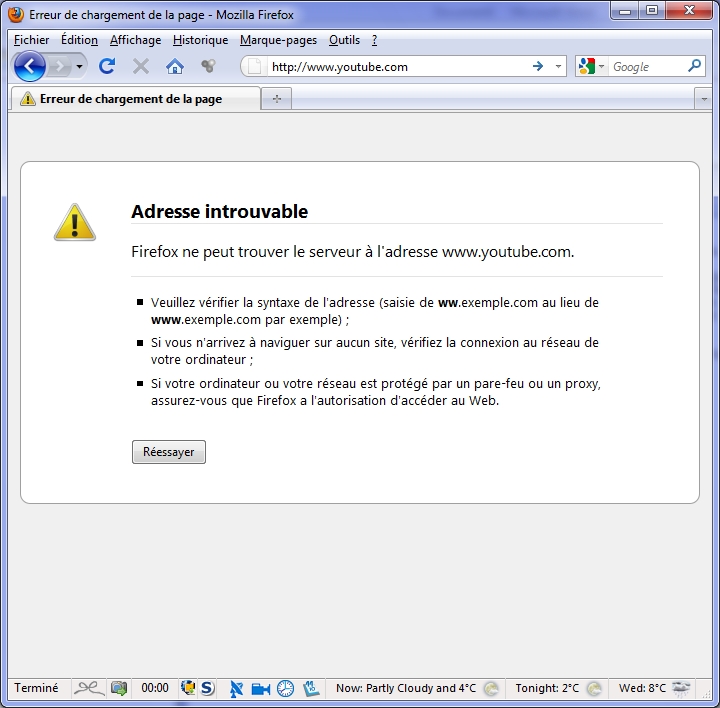Image resolution: width=720 pixels, height=708 pixels.
Task: Click the scissors-like status bar icon
Action: pyautogui.click(x=89, y=688)
